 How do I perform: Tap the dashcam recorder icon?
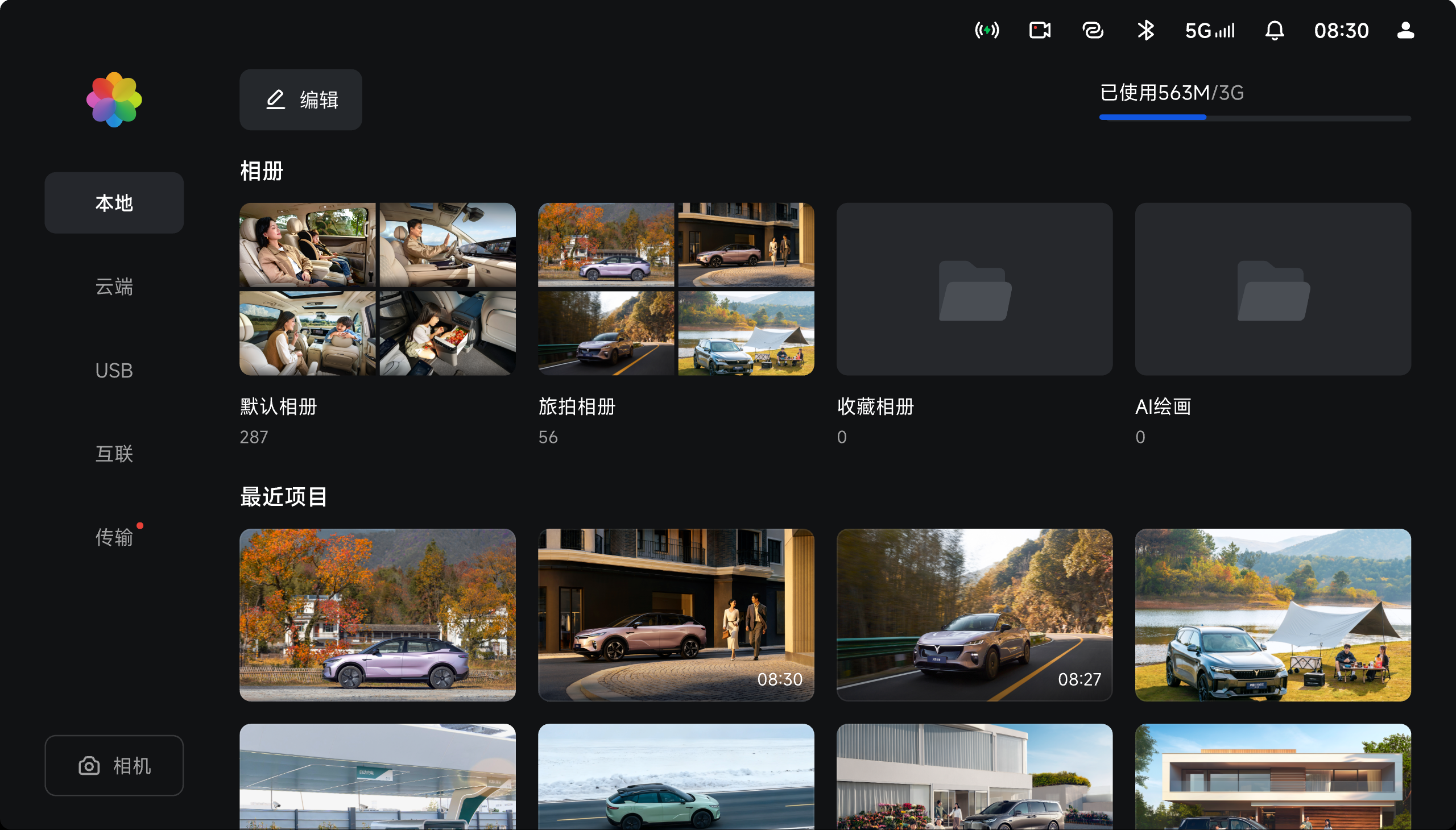1040,30
